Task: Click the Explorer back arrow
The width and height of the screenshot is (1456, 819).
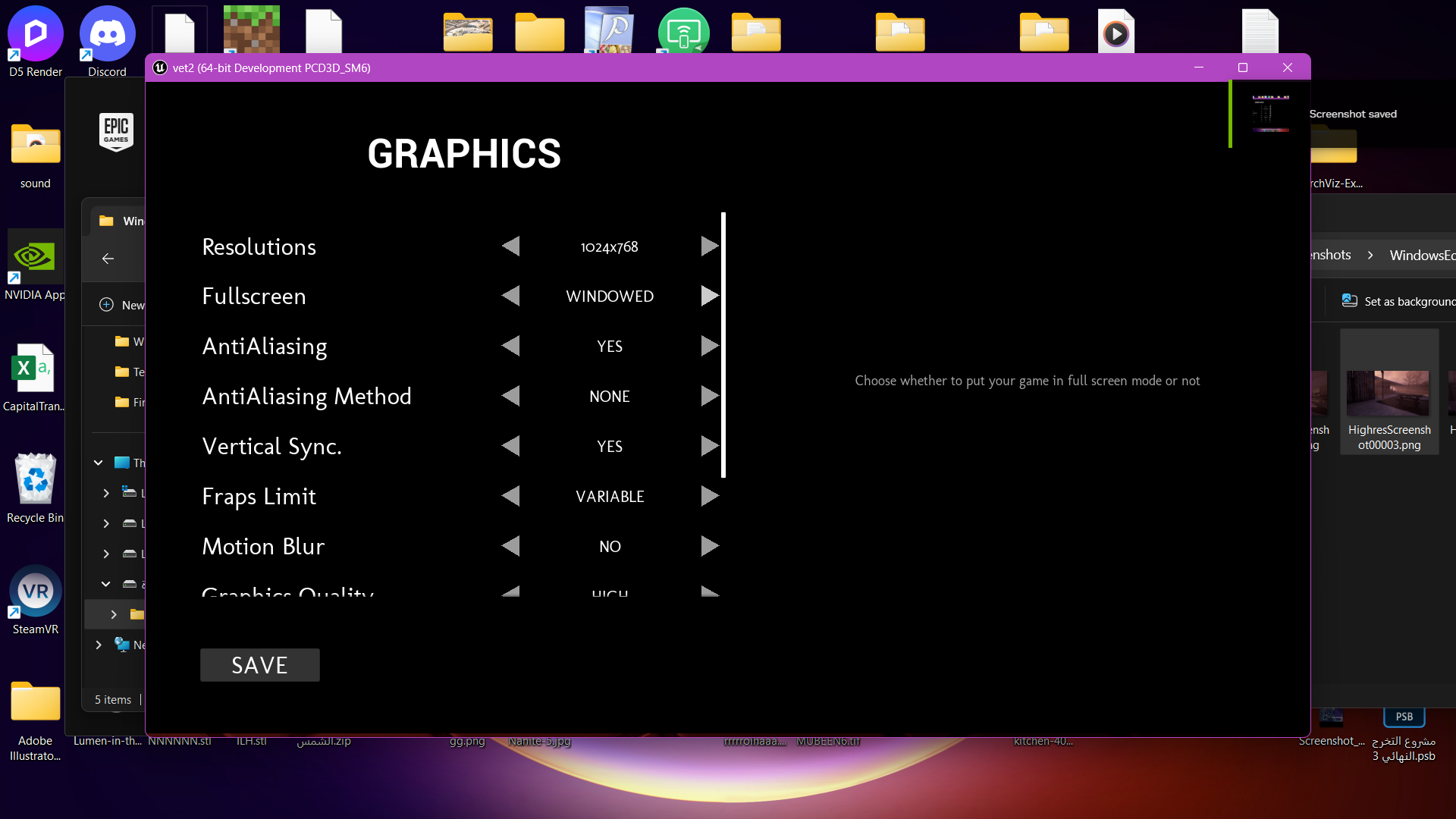Action: pyautogui.click(x=108, y=259)
